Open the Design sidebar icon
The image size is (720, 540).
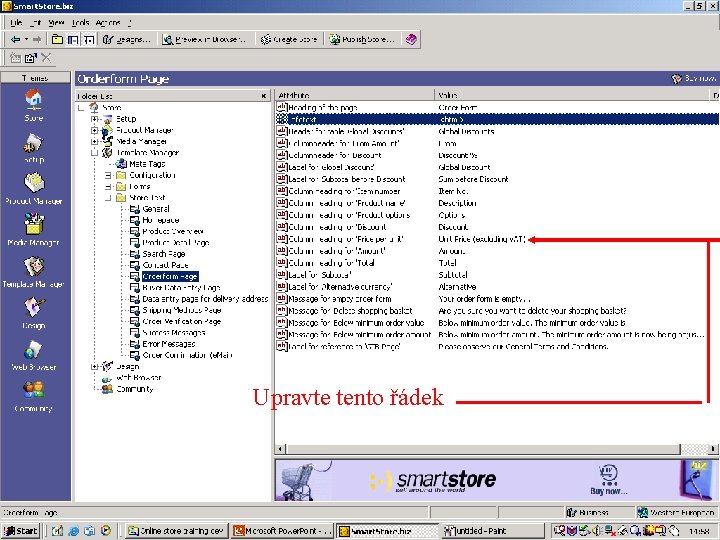(x=34, y=313)
